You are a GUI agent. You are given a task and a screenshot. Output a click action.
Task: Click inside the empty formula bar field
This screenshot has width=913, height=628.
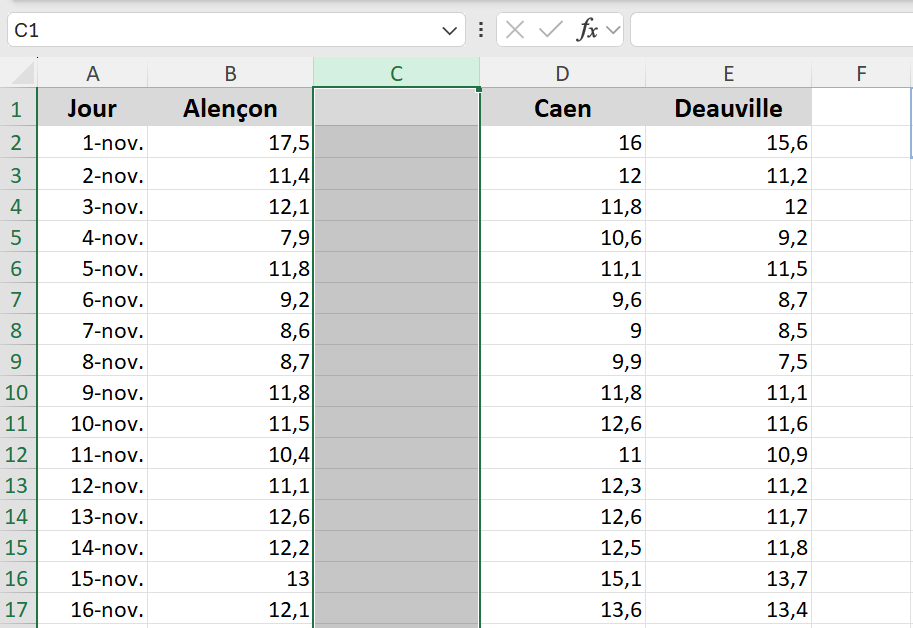click(x=770, y=30)
